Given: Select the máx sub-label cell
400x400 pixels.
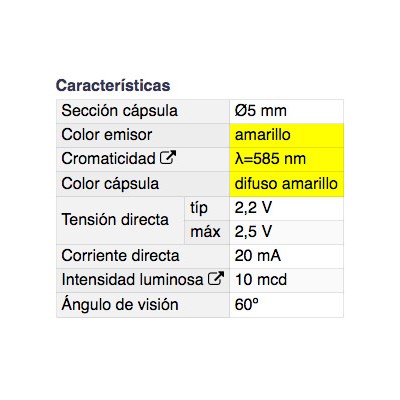Looking at the screenshot, I should pos(207,232).
